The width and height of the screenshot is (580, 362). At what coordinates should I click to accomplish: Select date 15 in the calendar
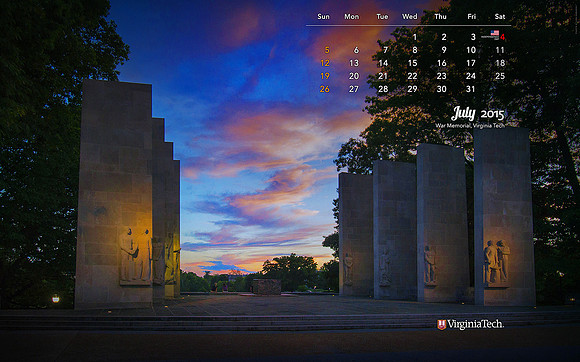412,63
